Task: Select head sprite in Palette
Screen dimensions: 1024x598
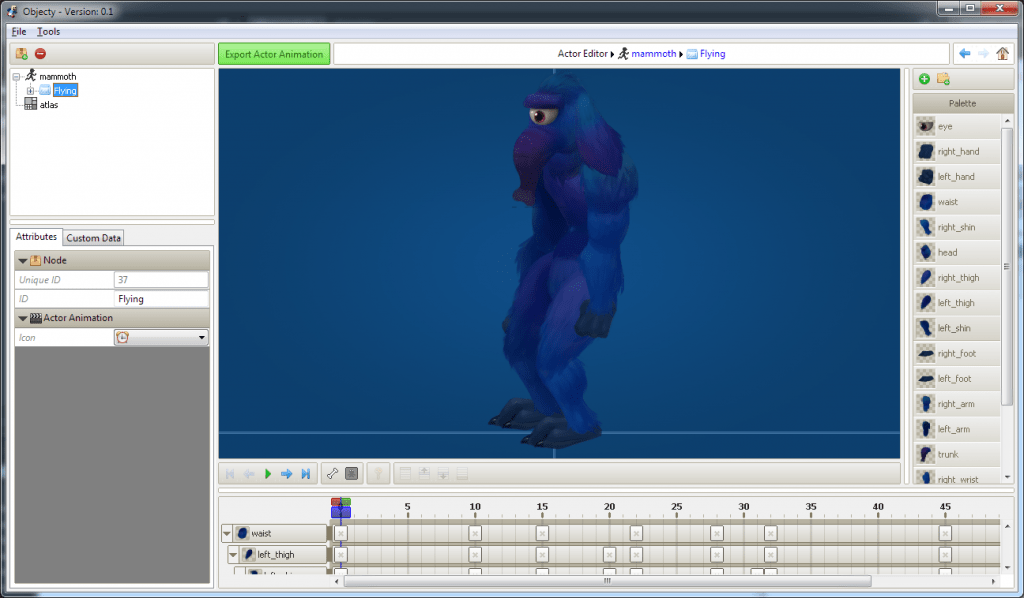Action: 957,252
